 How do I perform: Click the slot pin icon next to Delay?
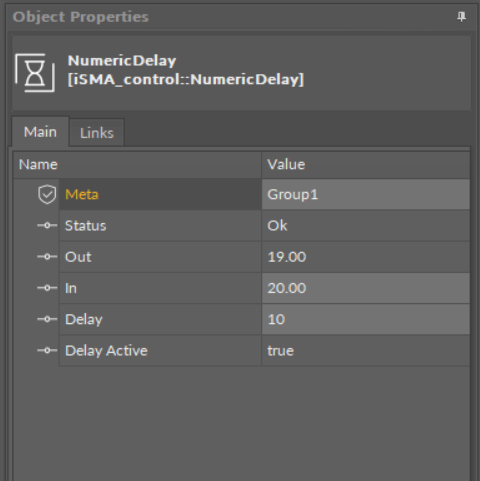pos(47,319)
